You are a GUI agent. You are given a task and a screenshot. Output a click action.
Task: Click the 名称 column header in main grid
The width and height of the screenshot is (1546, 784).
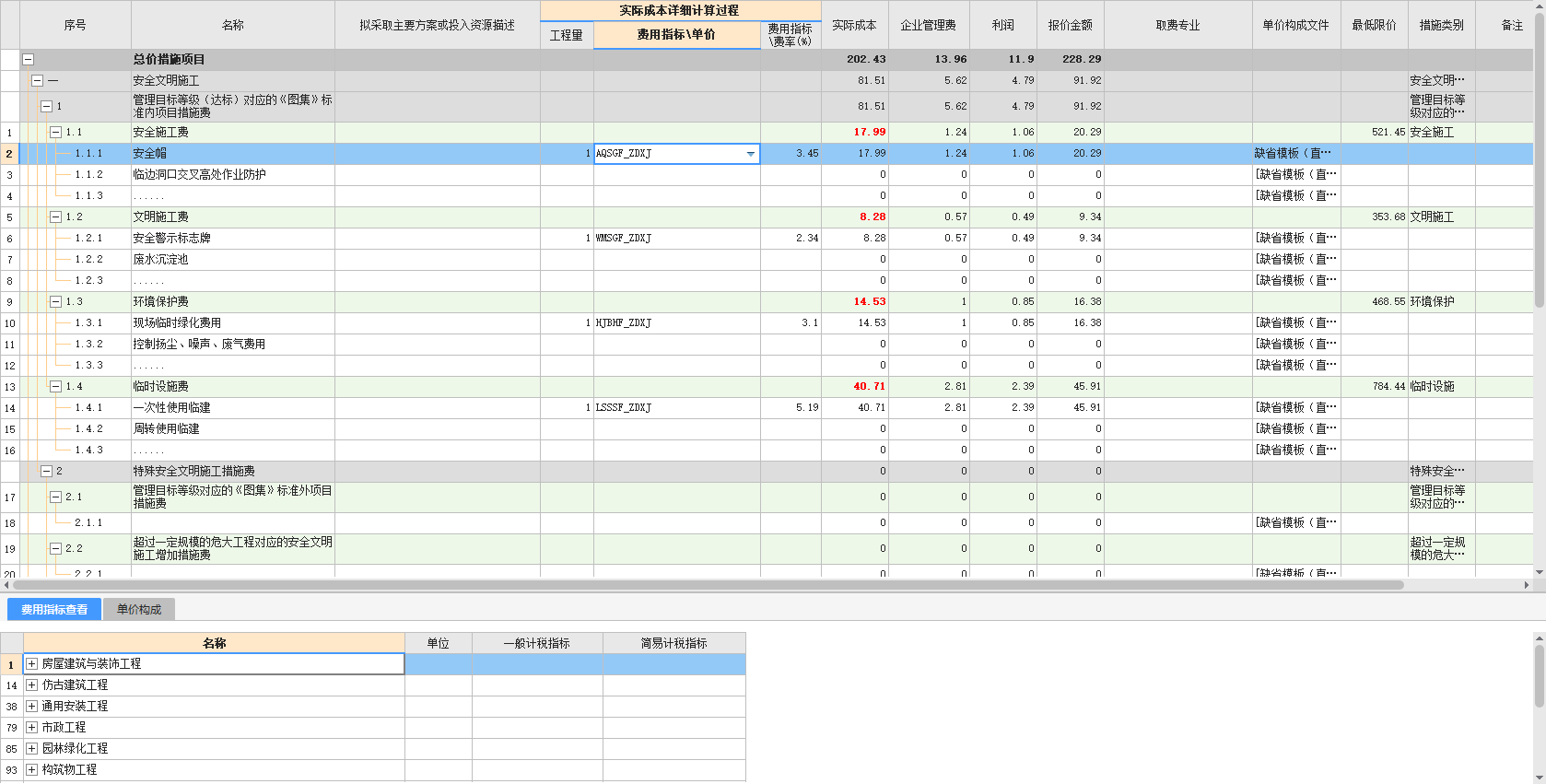tap(233, 25)
